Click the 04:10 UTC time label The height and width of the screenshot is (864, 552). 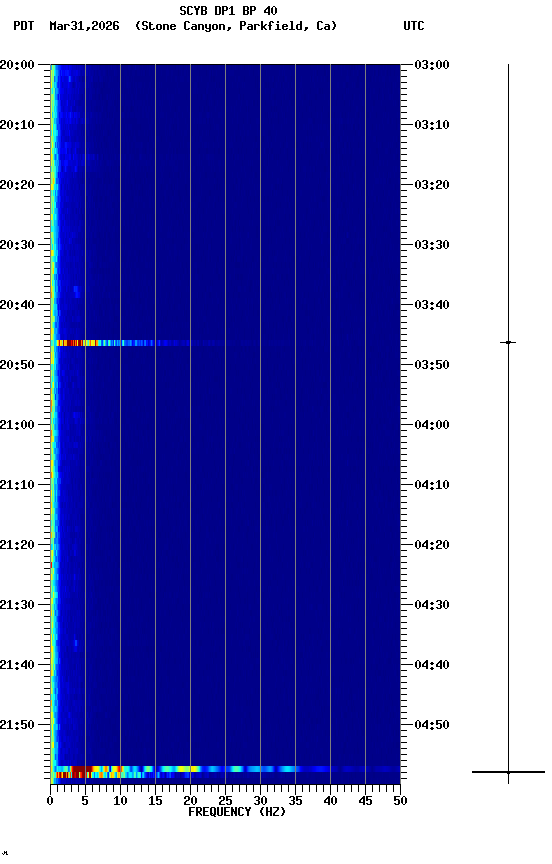click(432, 485)
